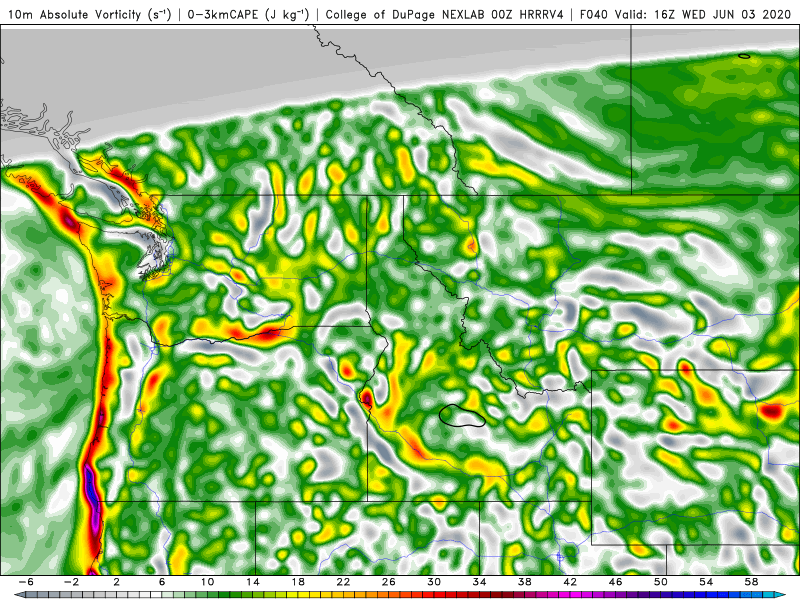
Task: Click the "50" color scale tick label
Action: pos(661,582)
